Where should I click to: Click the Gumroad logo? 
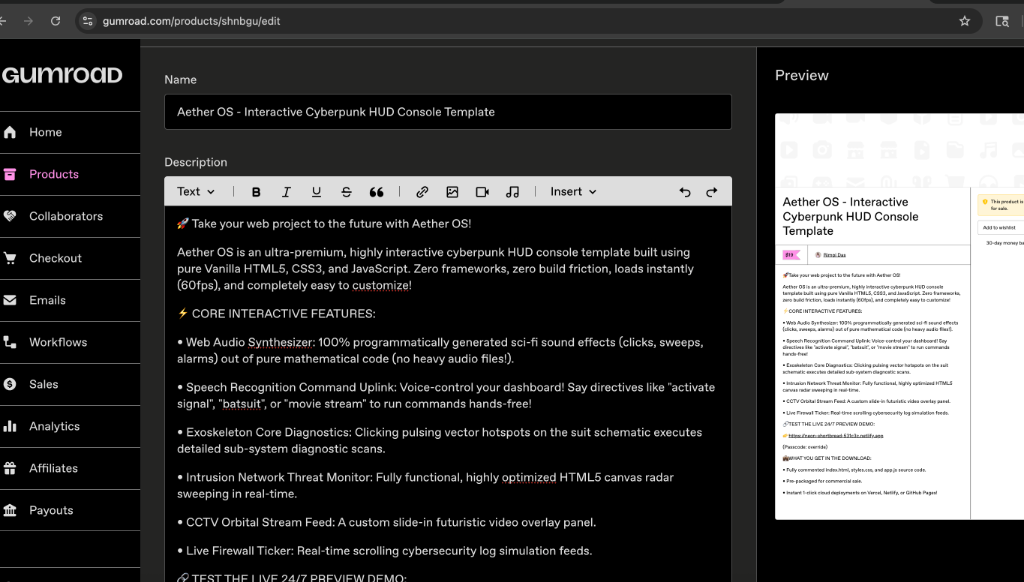(62, 75)
